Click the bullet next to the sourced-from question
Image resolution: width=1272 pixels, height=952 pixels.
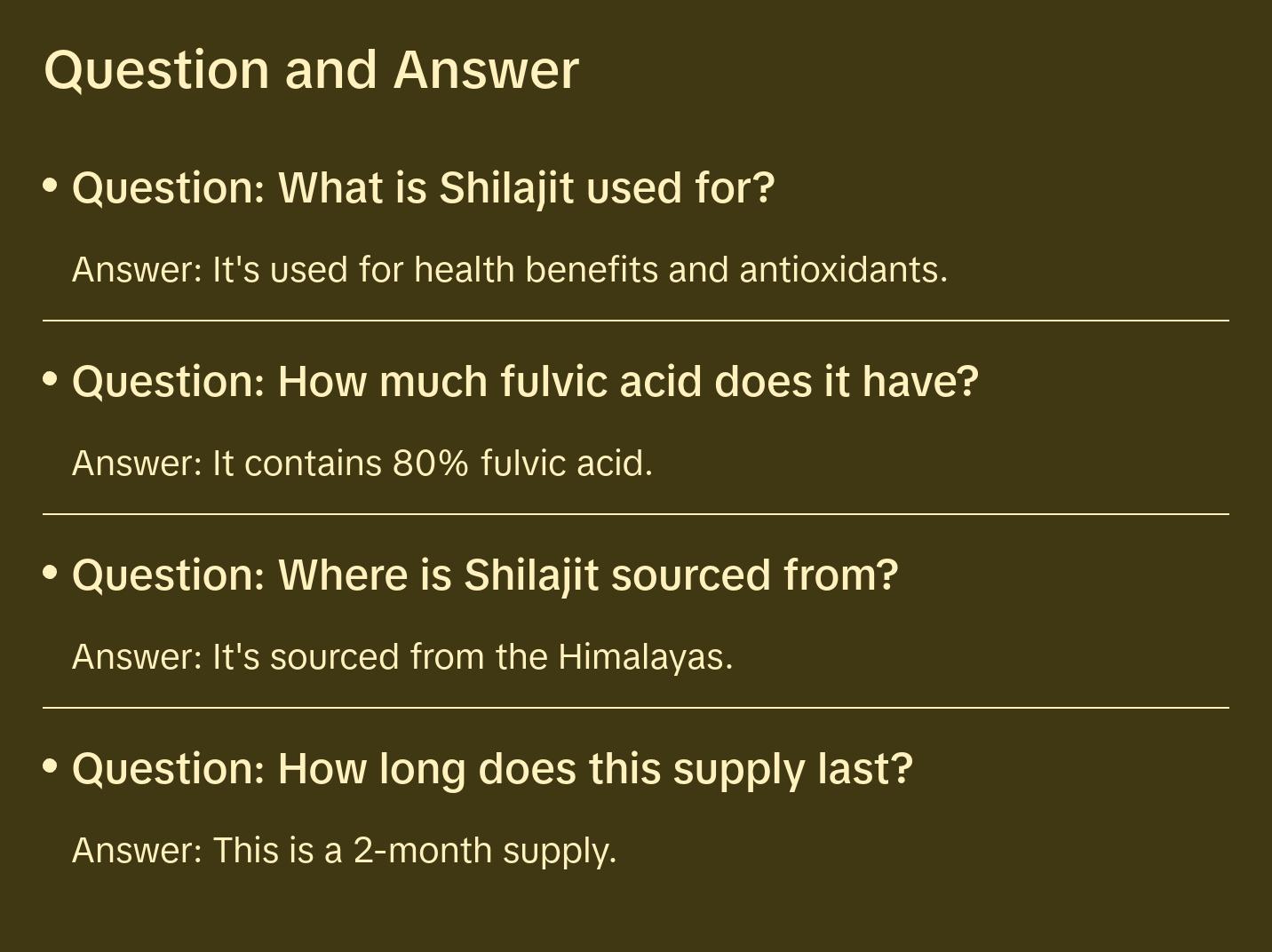click(51, 574)
